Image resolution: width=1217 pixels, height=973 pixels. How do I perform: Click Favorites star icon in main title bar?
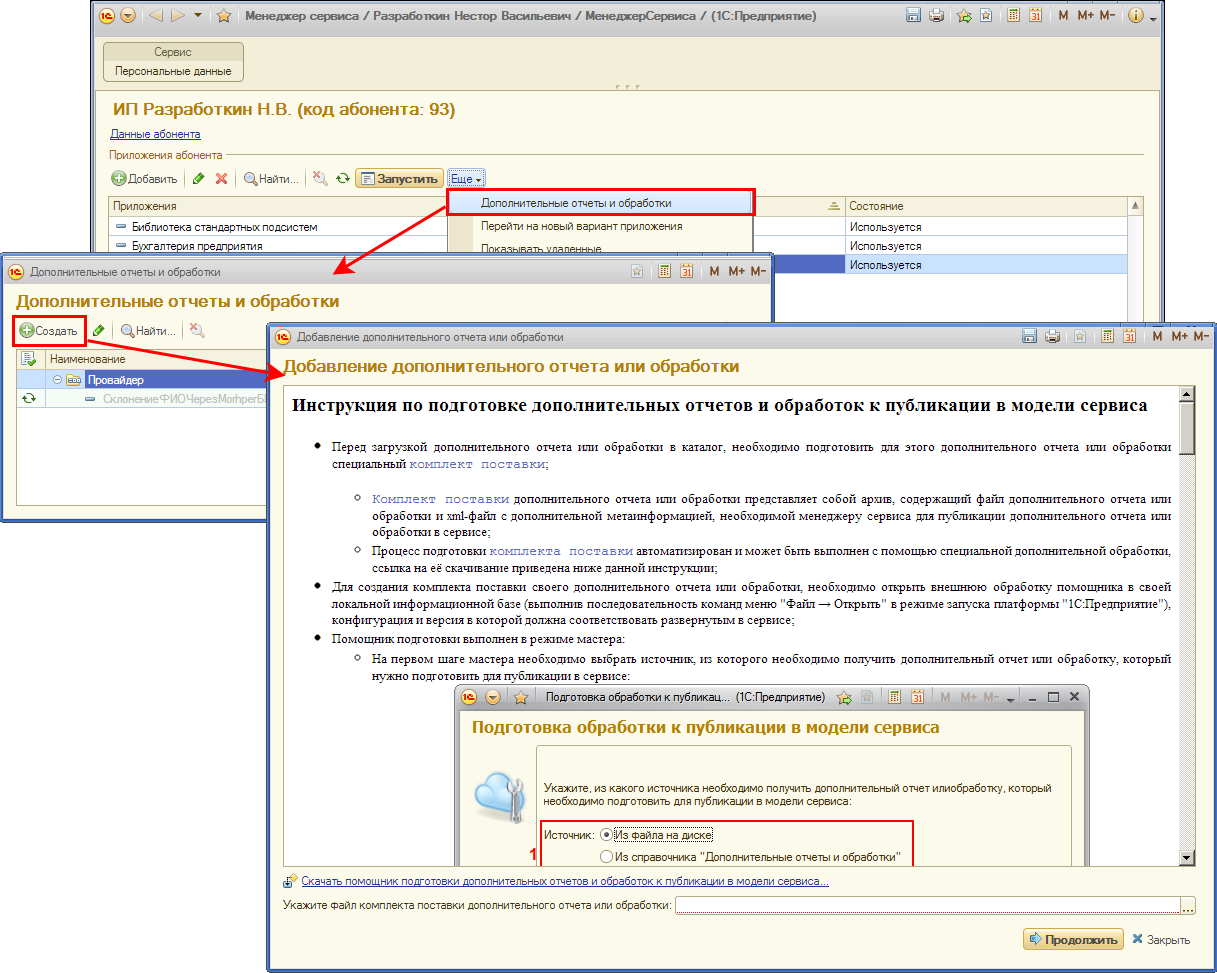tap(224, 16)
